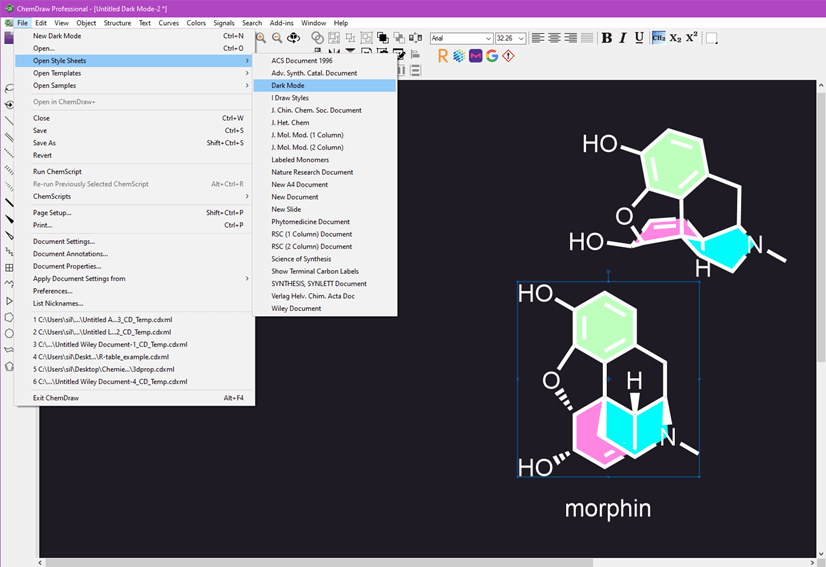Click Document Settings... in File menu

[x=134, y=241]
